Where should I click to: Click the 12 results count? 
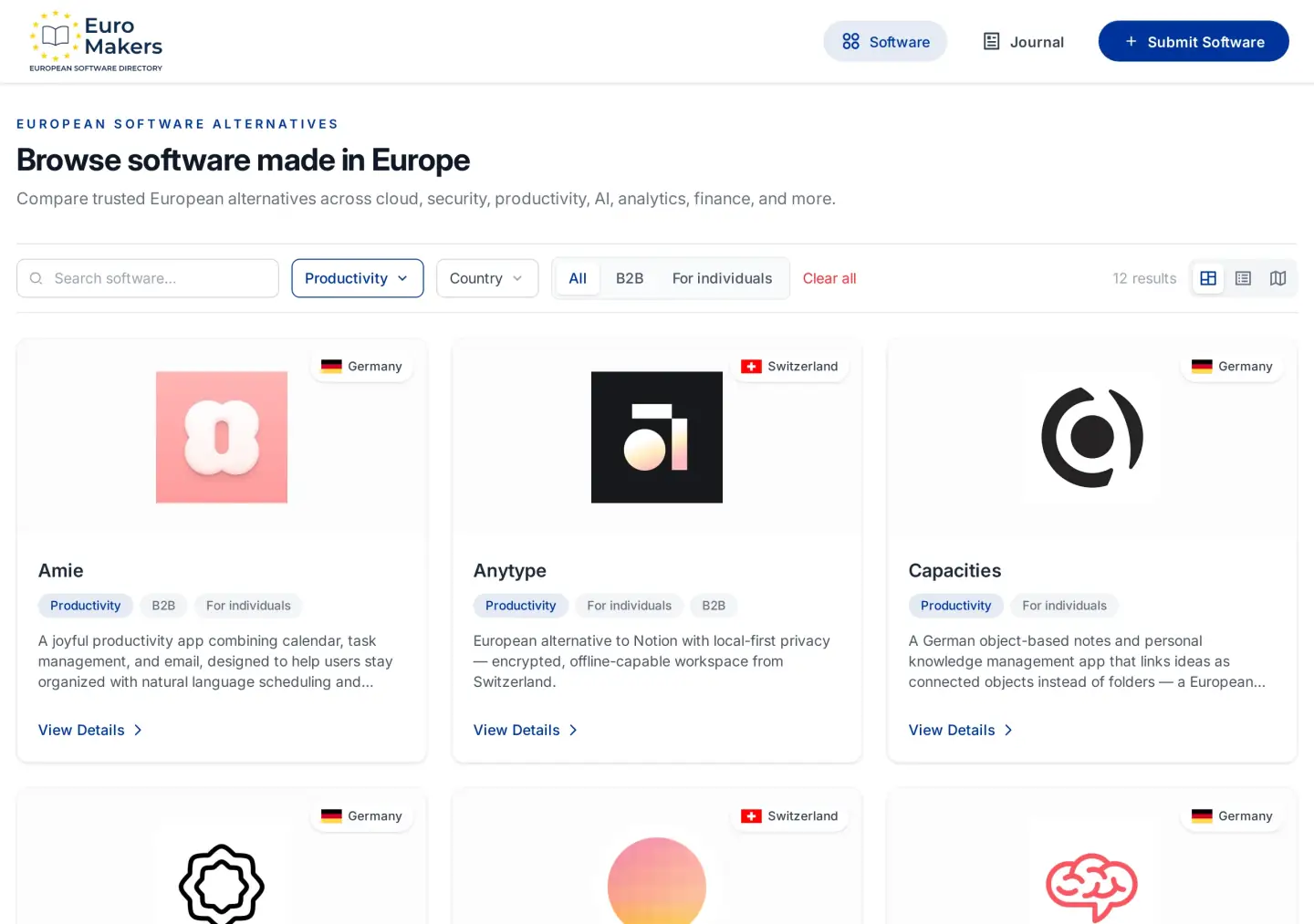click(1144, 278)
